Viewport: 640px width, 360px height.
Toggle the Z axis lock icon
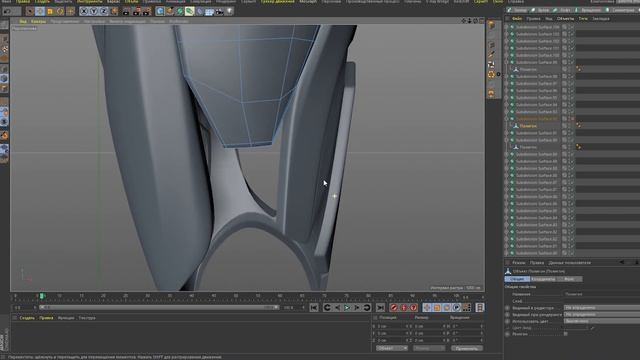(x=104, y=11)
